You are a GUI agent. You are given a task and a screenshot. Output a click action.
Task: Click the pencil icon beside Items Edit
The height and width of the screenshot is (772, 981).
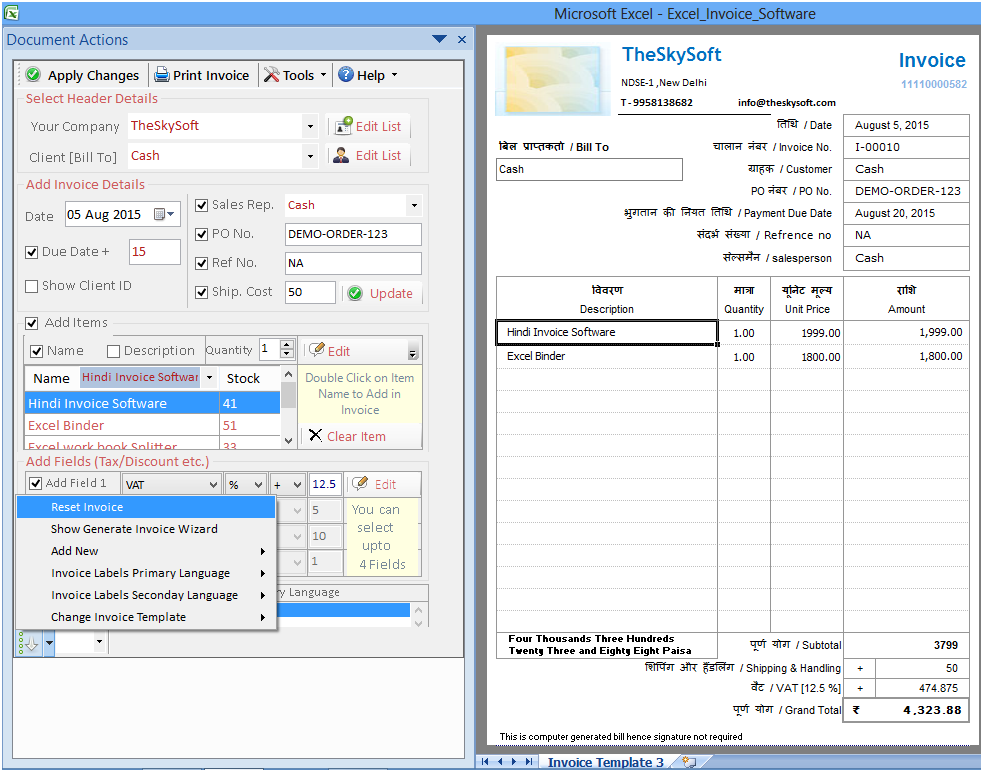click(317, 349)
